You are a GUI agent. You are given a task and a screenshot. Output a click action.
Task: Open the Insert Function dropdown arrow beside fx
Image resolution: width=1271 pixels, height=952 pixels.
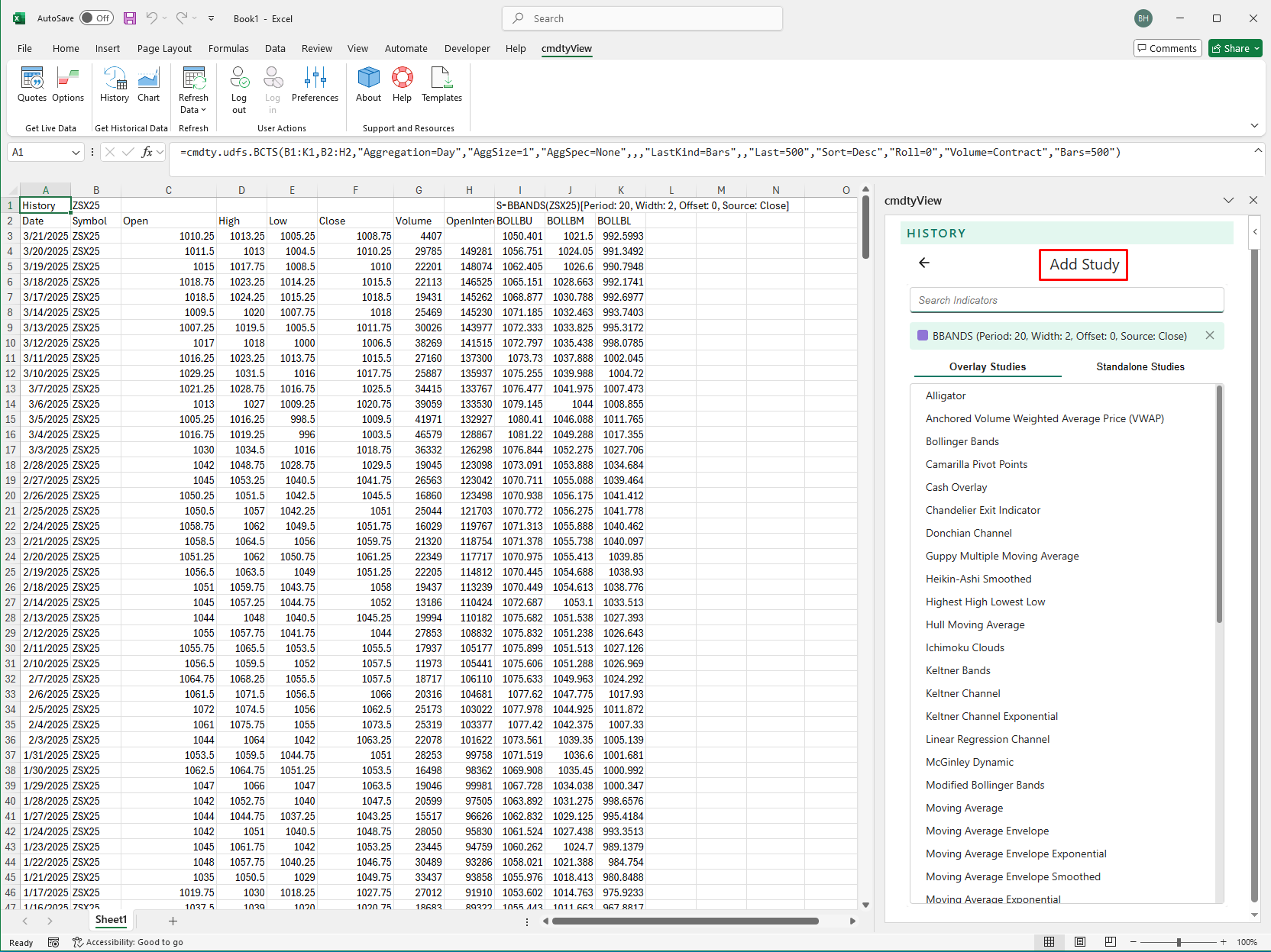tap(160, 152)
